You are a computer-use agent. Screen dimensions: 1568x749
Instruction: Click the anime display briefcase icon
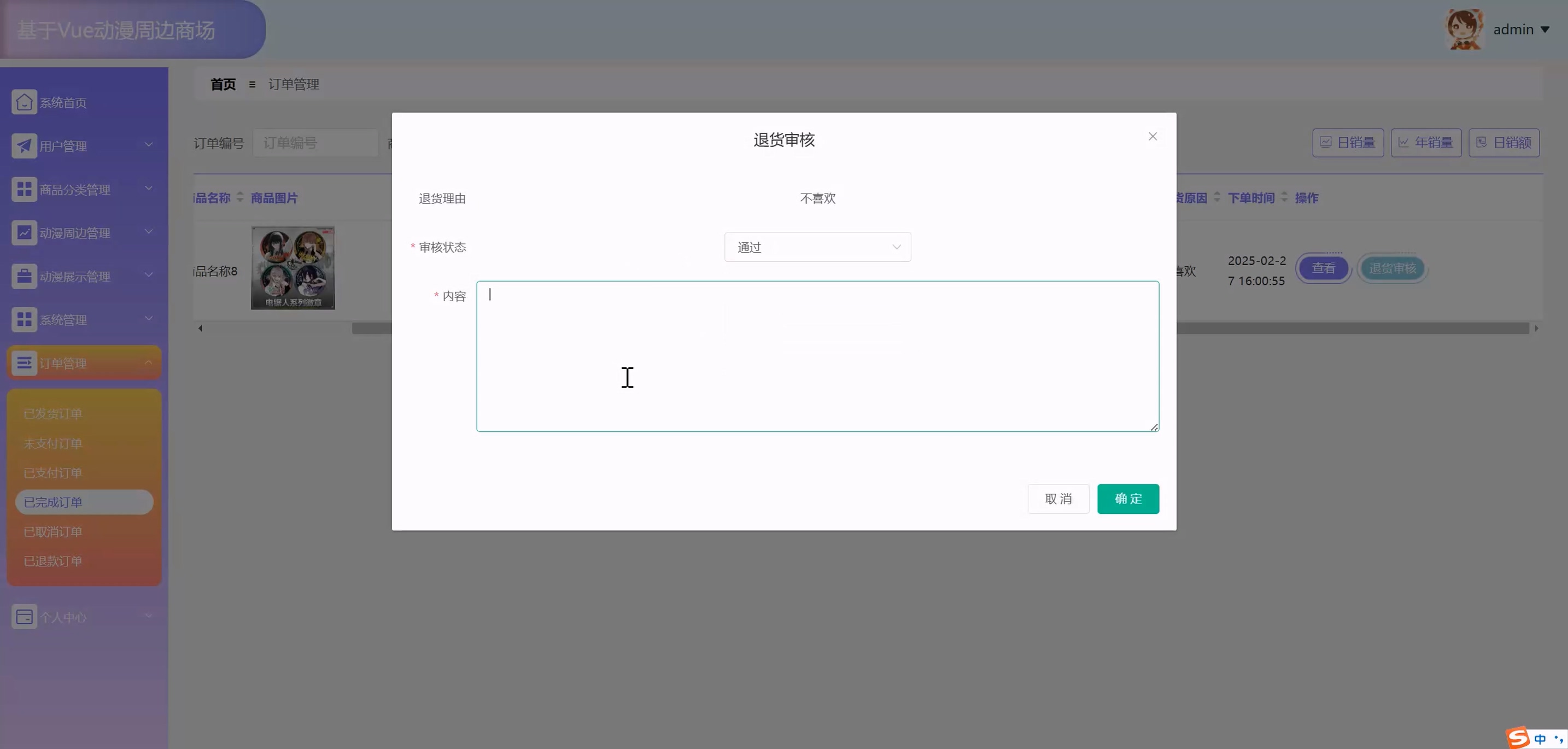click(x=24, y=276)
